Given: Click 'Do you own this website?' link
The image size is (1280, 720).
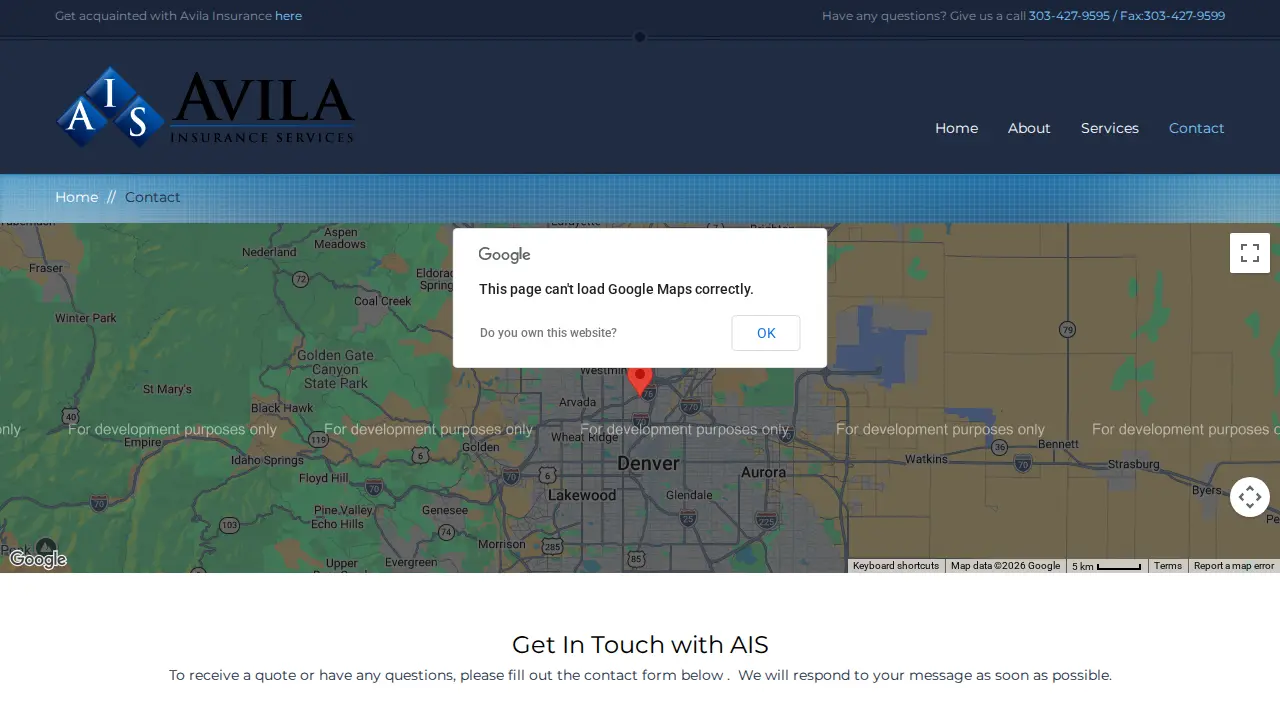Looking at the screenshot, I should (x=548, y=333).
